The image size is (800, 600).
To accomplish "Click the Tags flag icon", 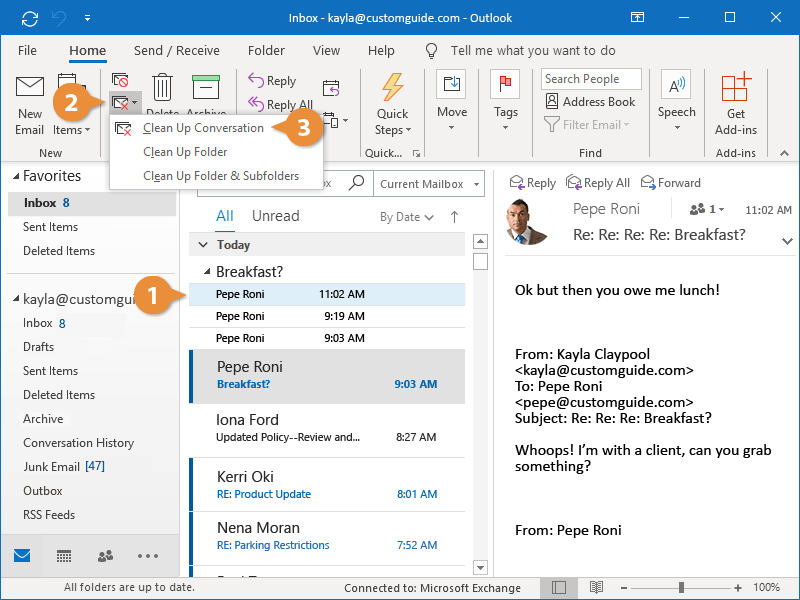I will point(505,84).
